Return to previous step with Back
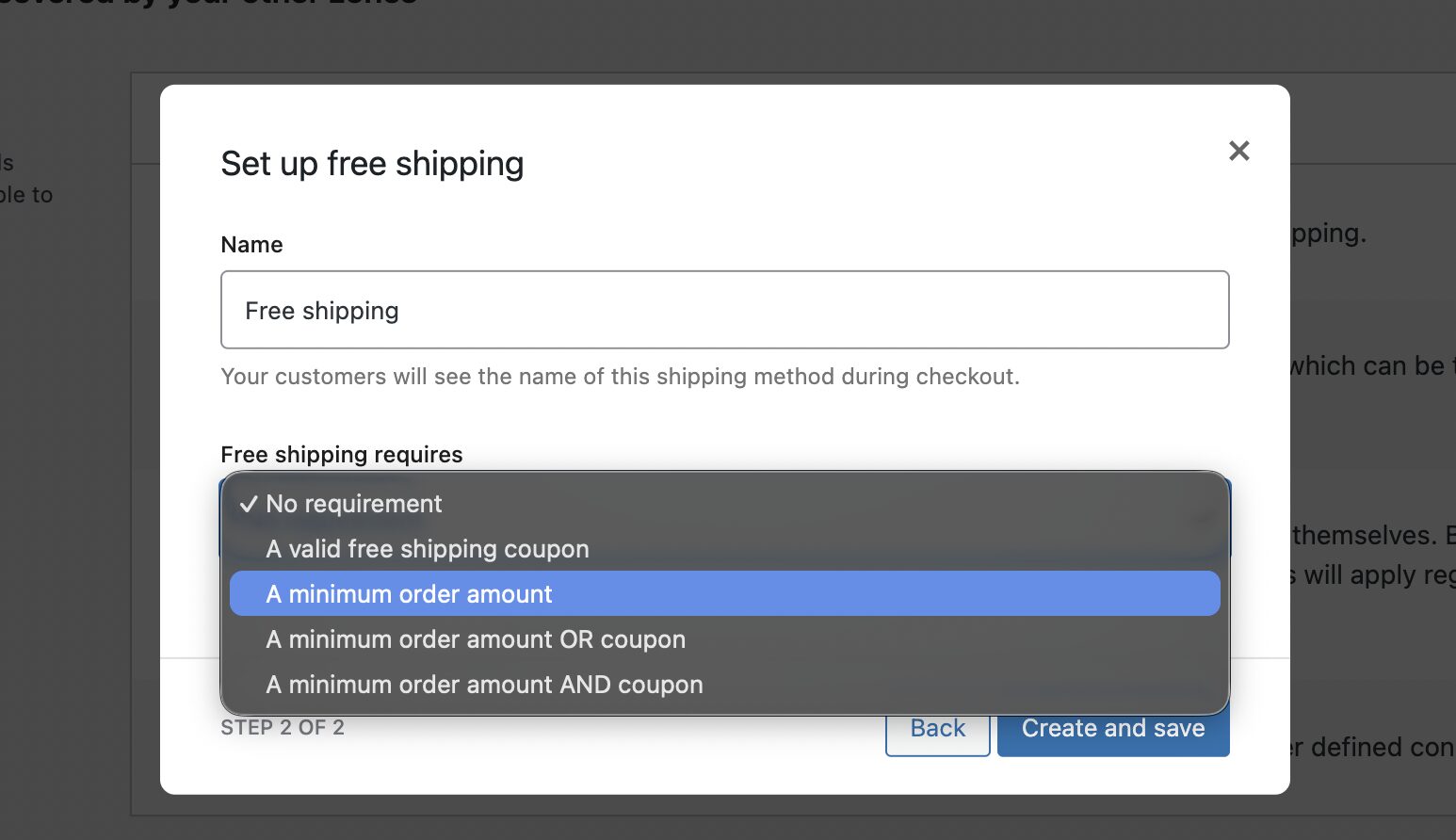 point(937,728)
